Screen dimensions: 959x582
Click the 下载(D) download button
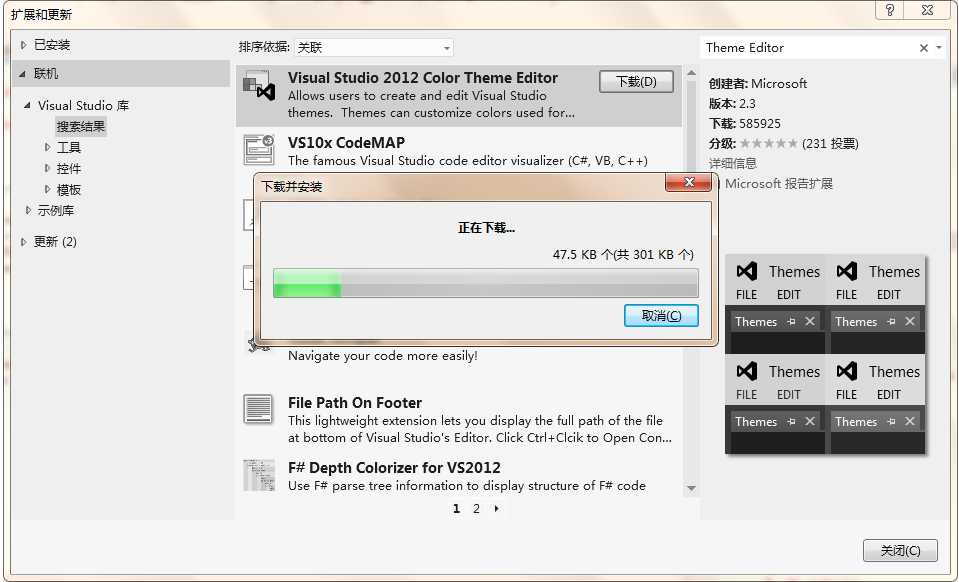(636, 81)
